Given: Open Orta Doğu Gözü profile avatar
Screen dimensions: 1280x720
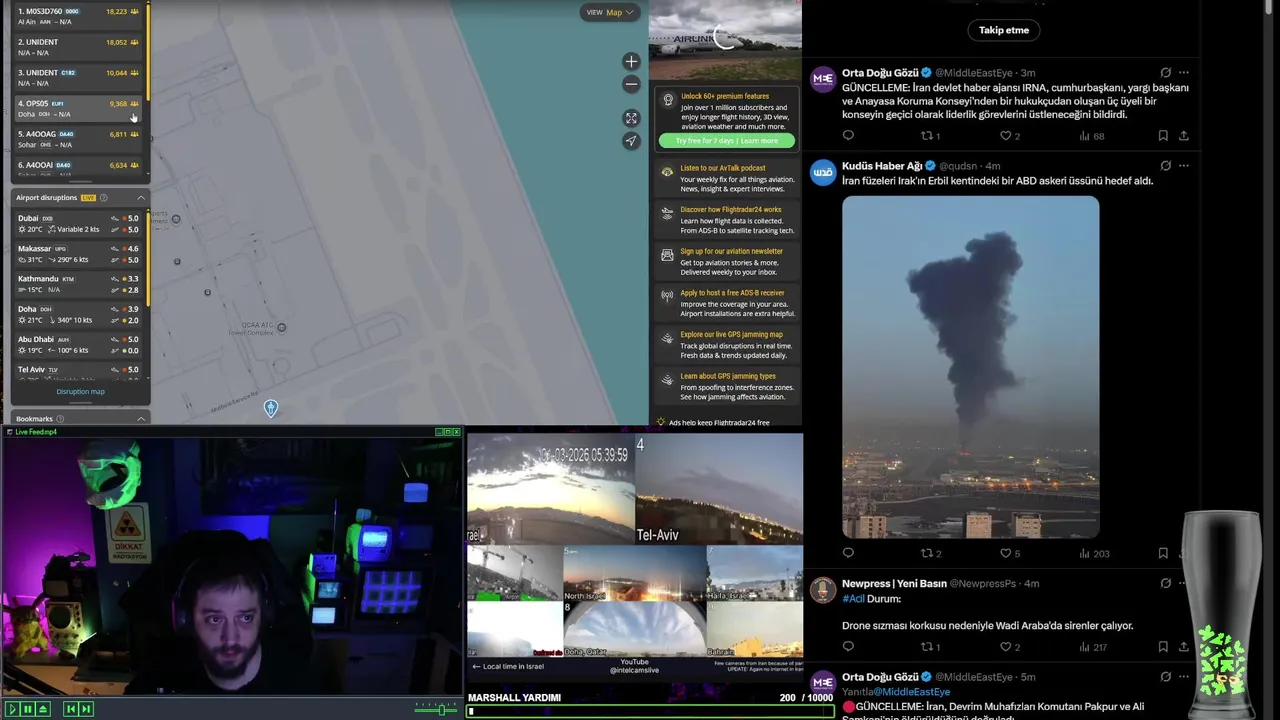Looking at the screenshot, I should click(x=823, y=80).
